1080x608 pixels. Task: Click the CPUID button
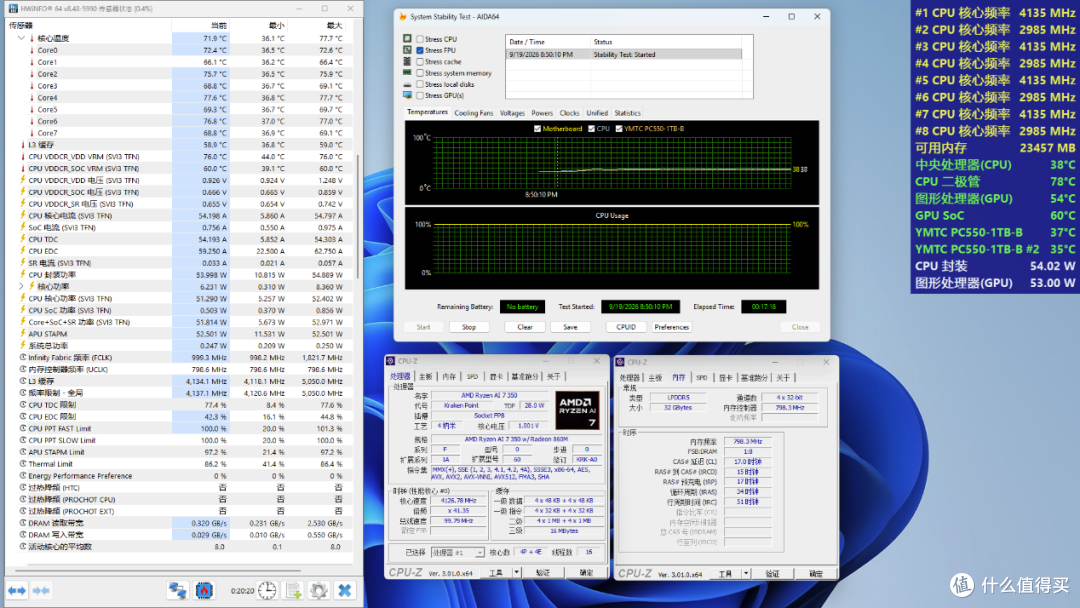[x=626, y=327]
